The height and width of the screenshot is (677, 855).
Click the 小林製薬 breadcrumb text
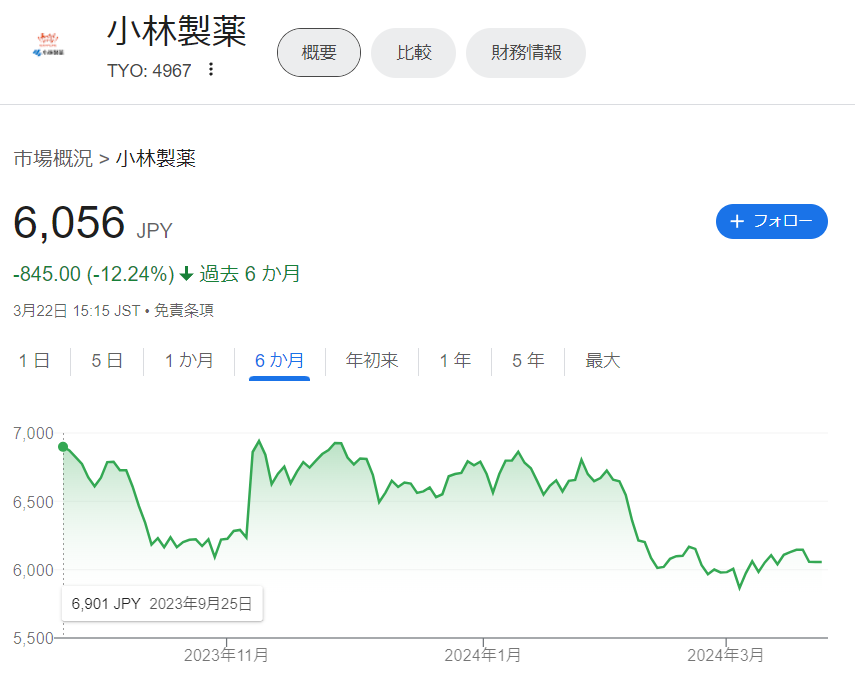tap(156, 158)
